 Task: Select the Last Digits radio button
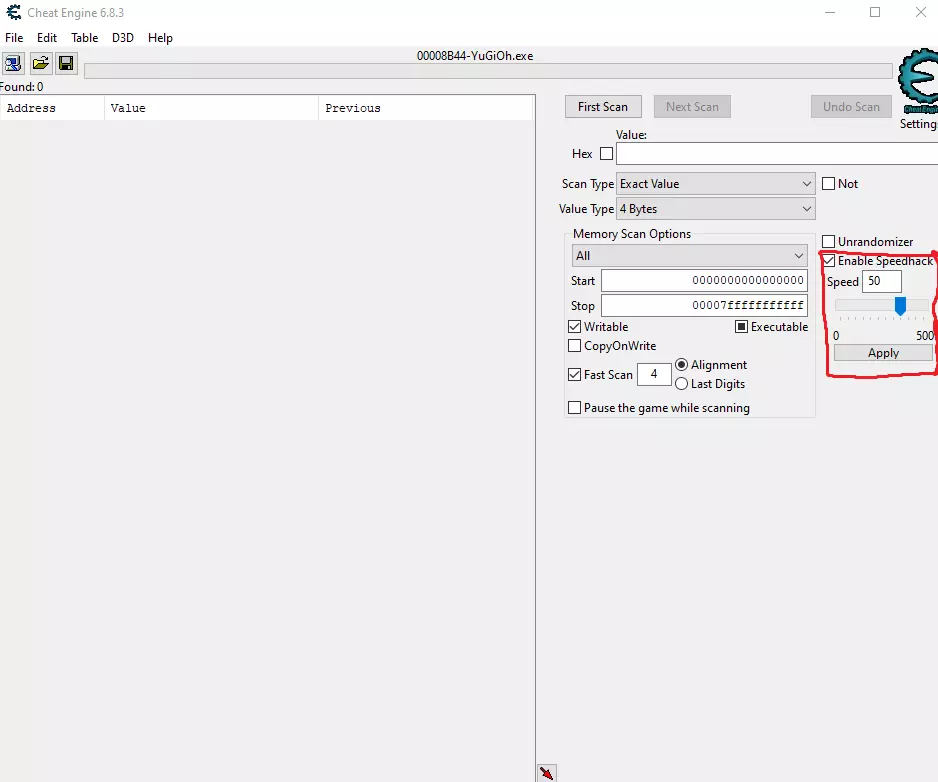tap(681, 384)
